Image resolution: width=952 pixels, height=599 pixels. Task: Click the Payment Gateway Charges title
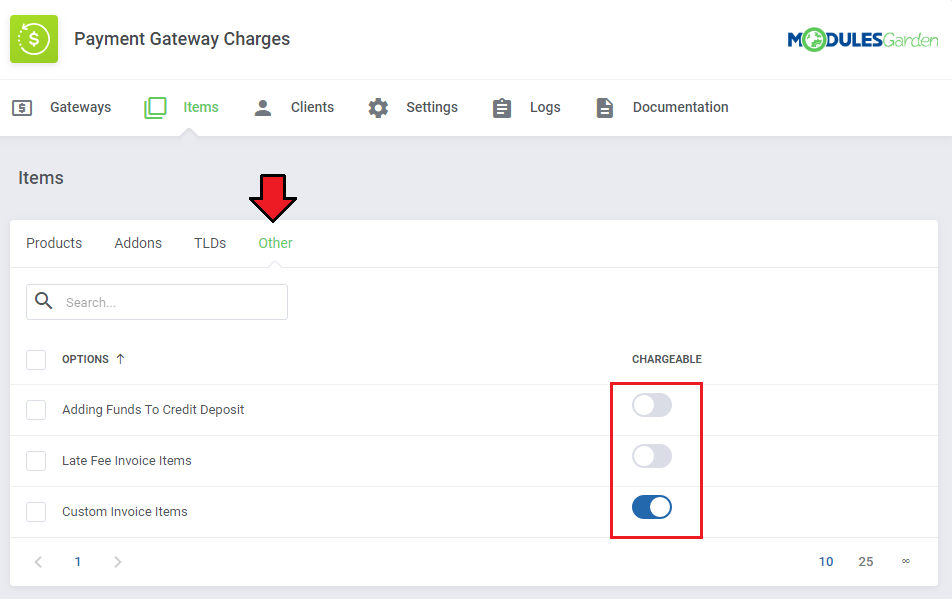pos(182,39)
